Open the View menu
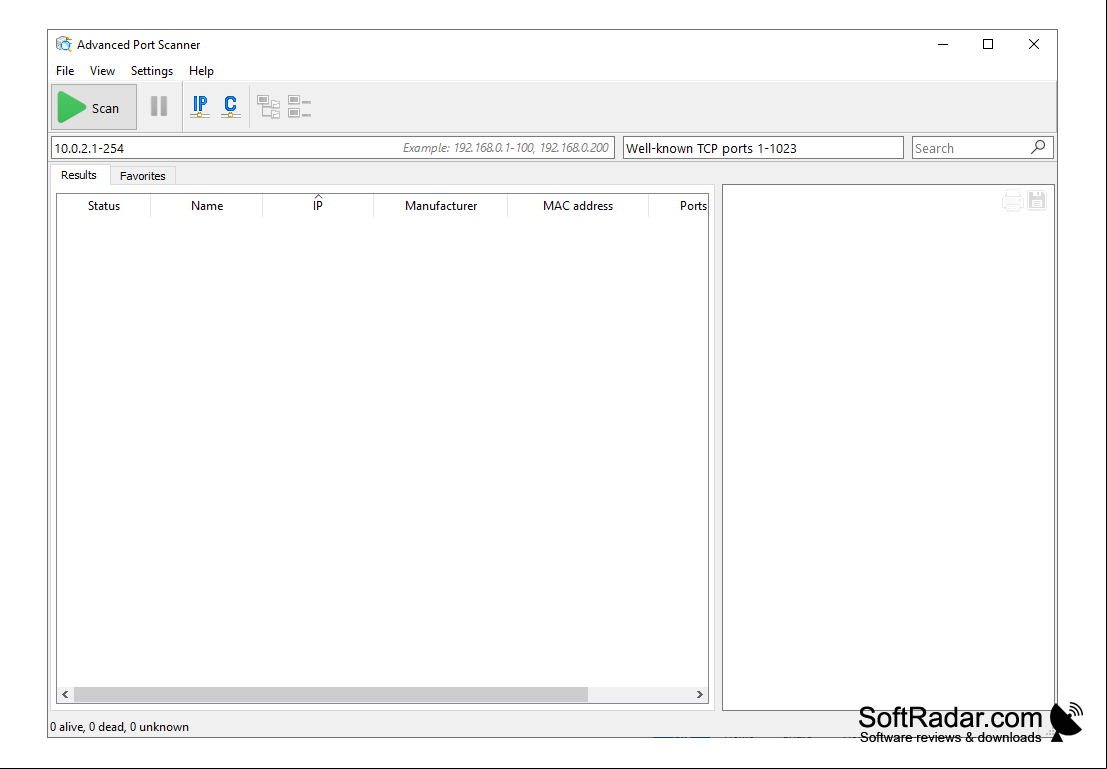Viewport: 1107px width, 769px height. tap(102, 71)
